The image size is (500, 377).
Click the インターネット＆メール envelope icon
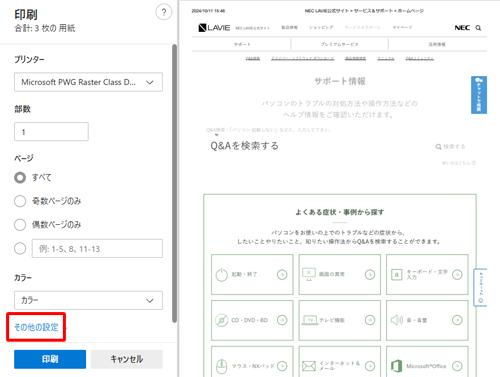coord(309,366)
